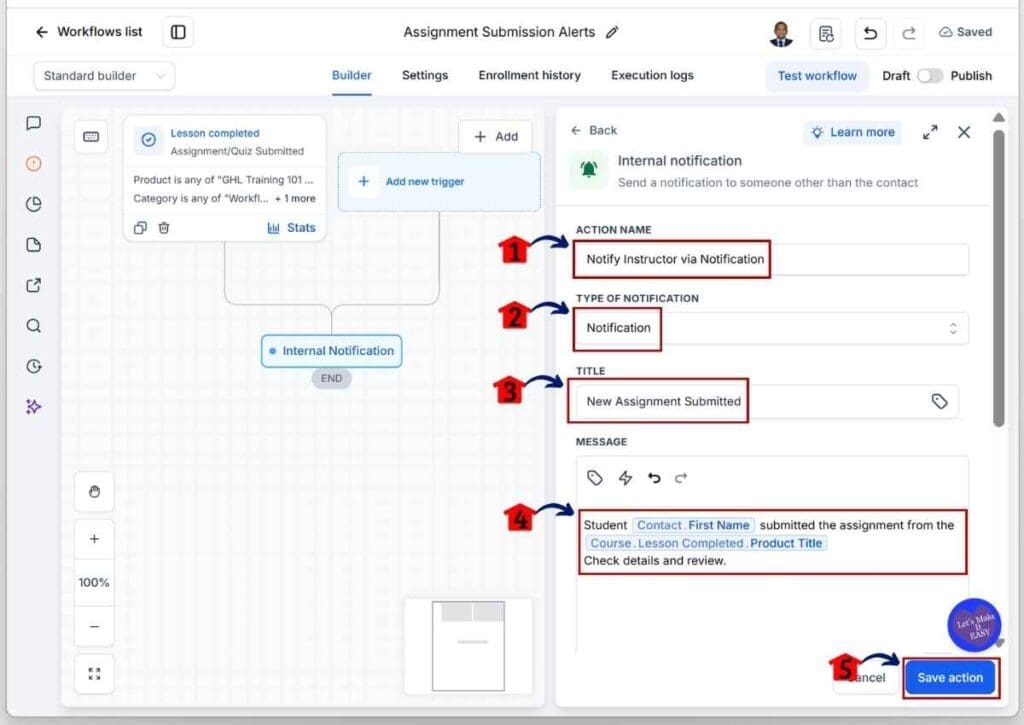
Task: Open the comments icon in left sidebar
Action: [33, 123]
